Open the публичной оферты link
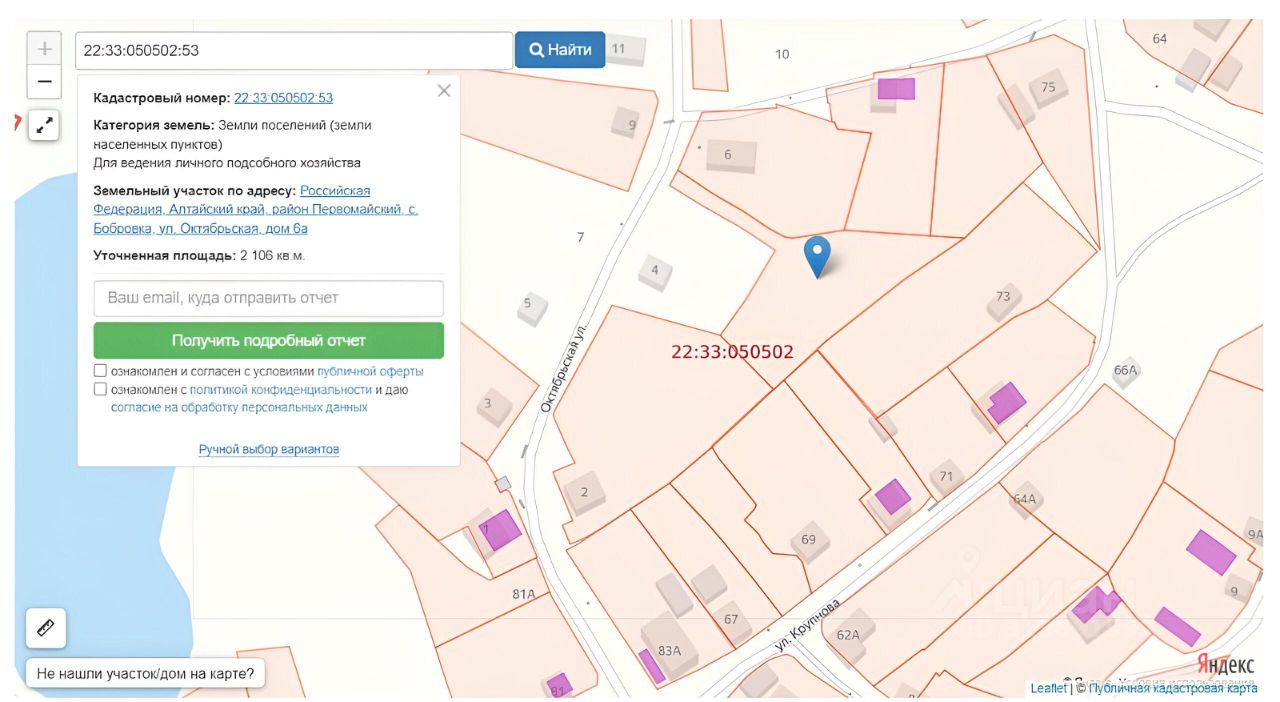Viewport: 1280px width, 702px height. click(x=370, y=371)
